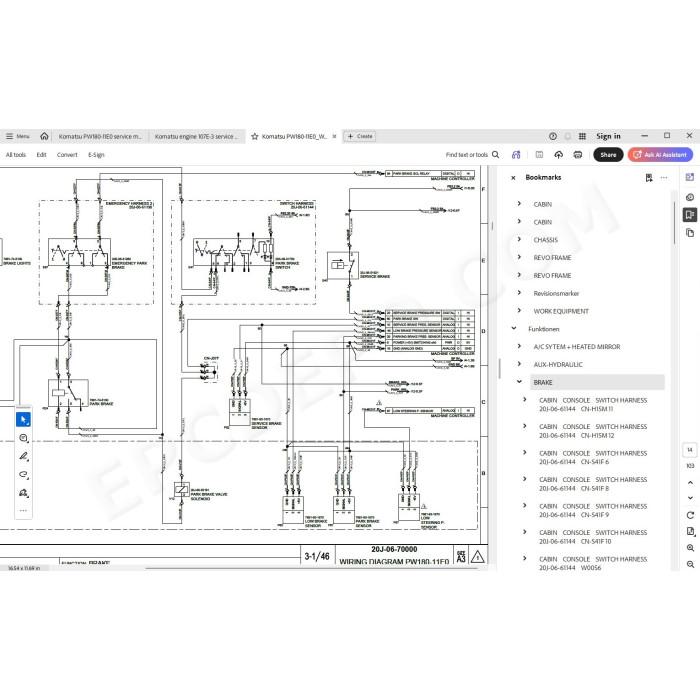Close the Bookmarks panel
Image resolution: width=700 pixels, height=700 pixels.
[513, 178]
